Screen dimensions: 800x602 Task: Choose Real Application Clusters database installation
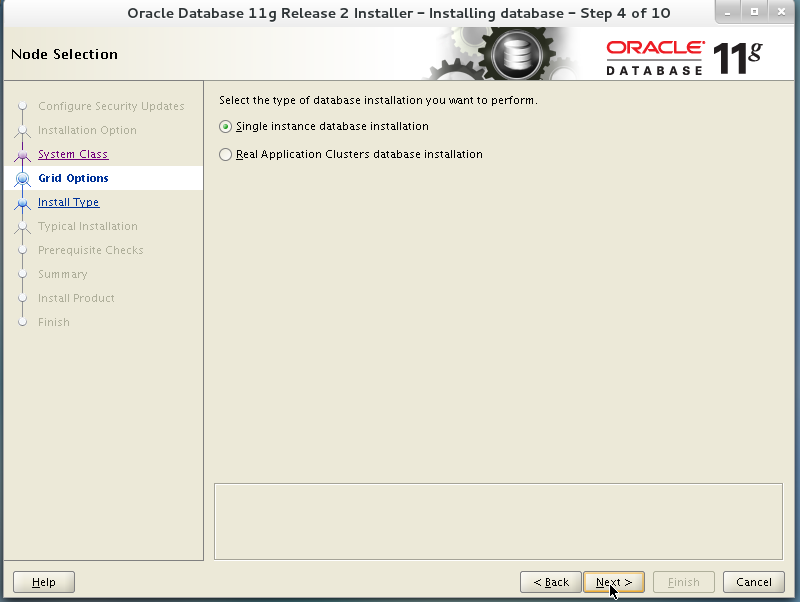click(351, 155)
